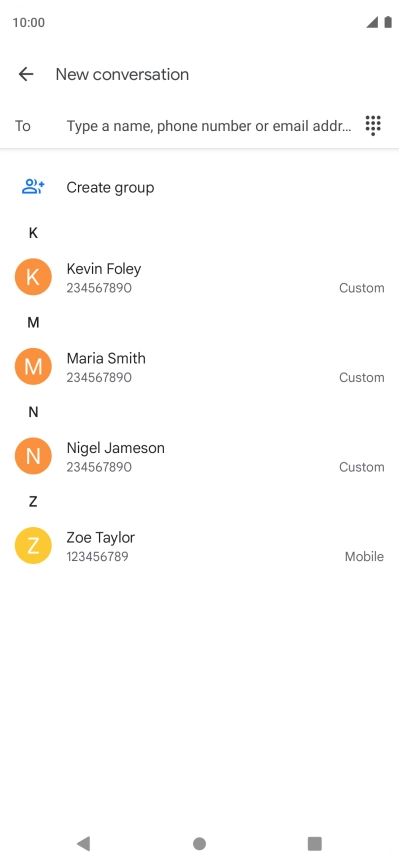The image size is (399, 866).
Task: Tap the Create group people icon
Action: (x=33, y=187)
